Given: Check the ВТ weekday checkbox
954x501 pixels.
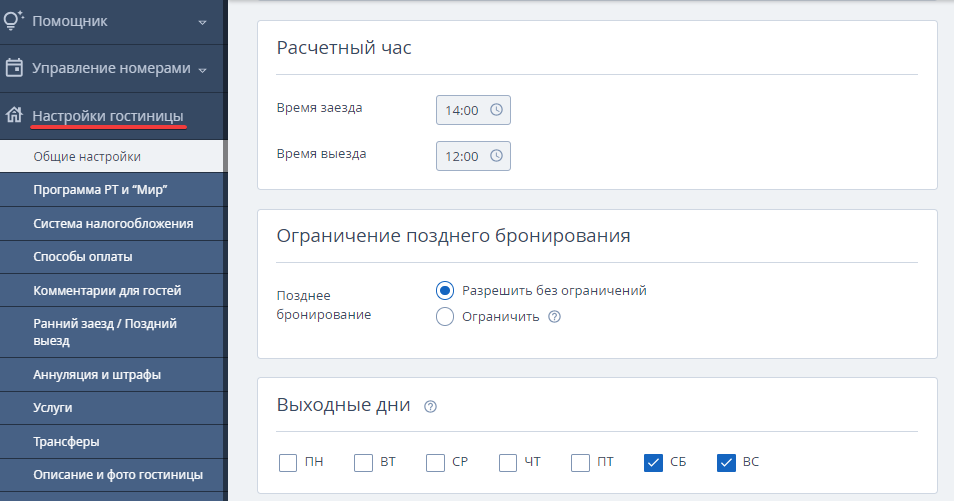Looking at the screenshot, I should 363,463.
